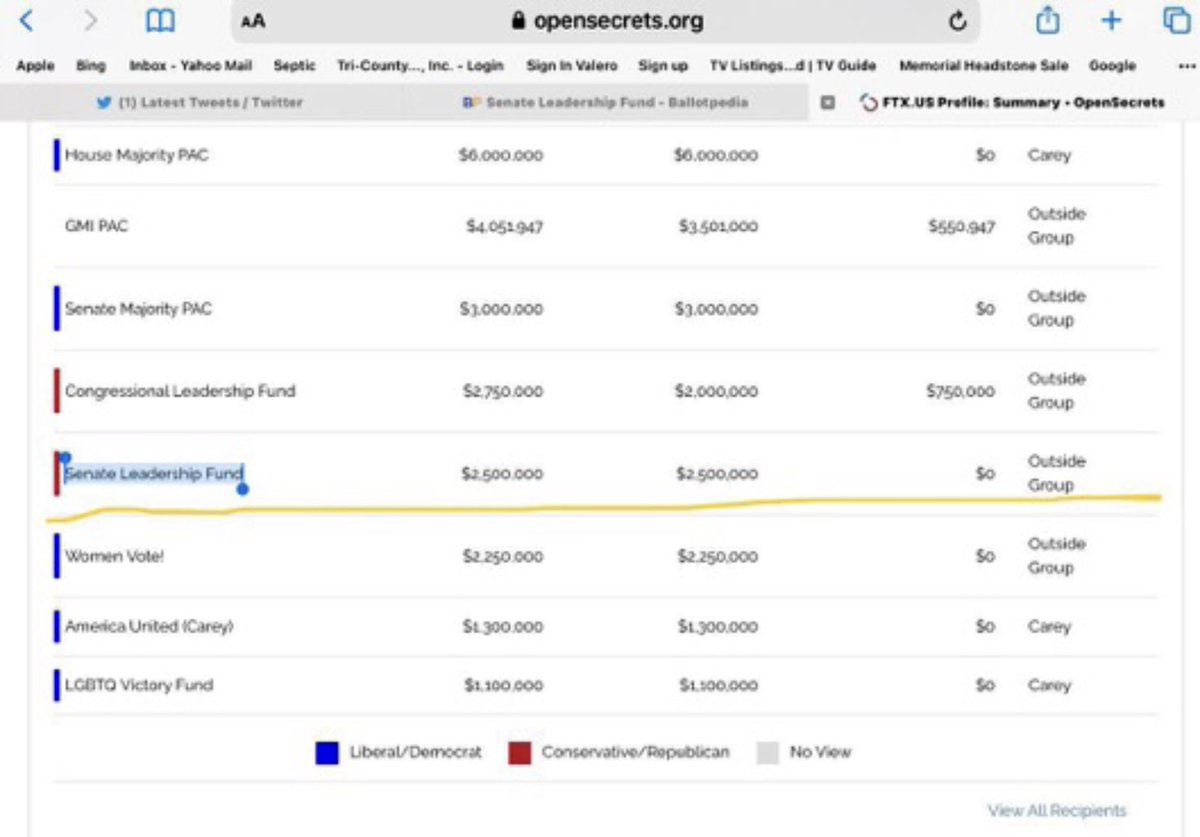Tap the new tab plus icon
Image resolution: width=1200 pixels, height=837 pixels.
click(x=1111, y=21)
